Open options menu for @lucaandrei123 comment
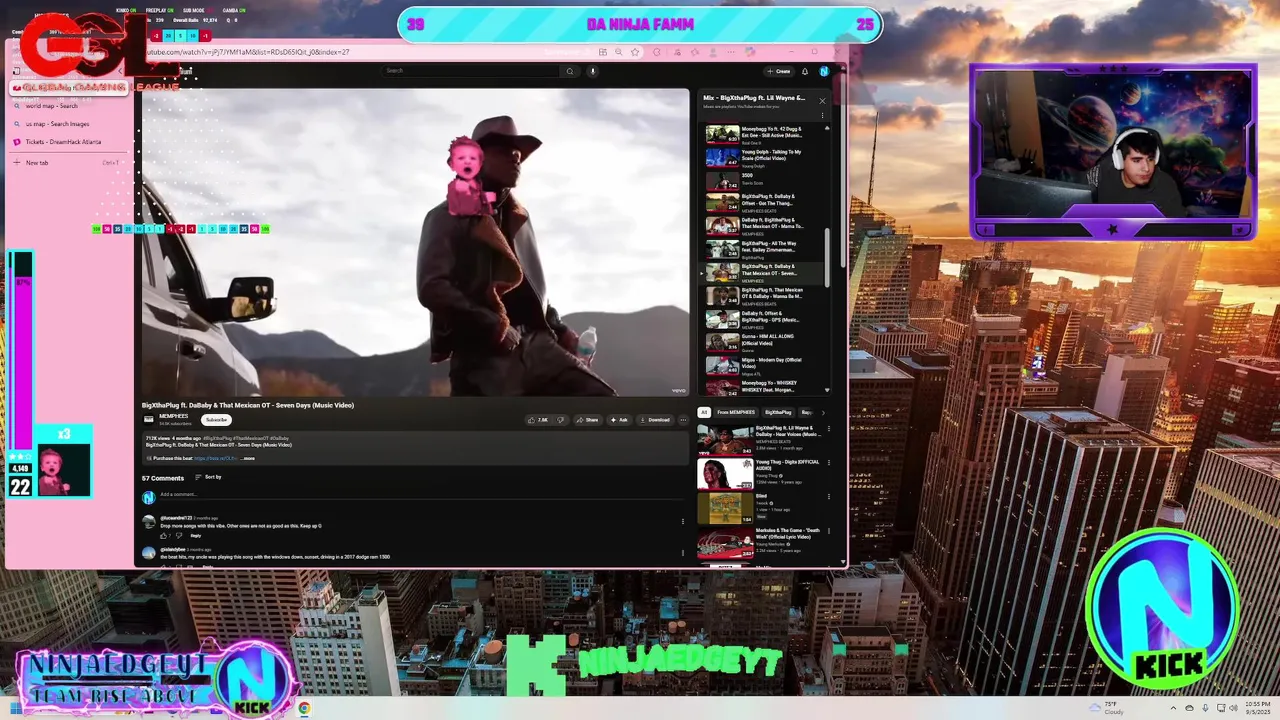This screenshot has width=1280, height=720. coord(683,521)
